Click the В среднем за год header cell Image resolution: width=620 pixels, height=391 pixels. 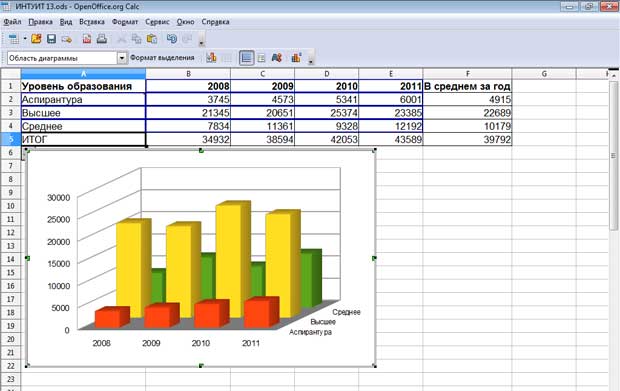click(467, 86)
